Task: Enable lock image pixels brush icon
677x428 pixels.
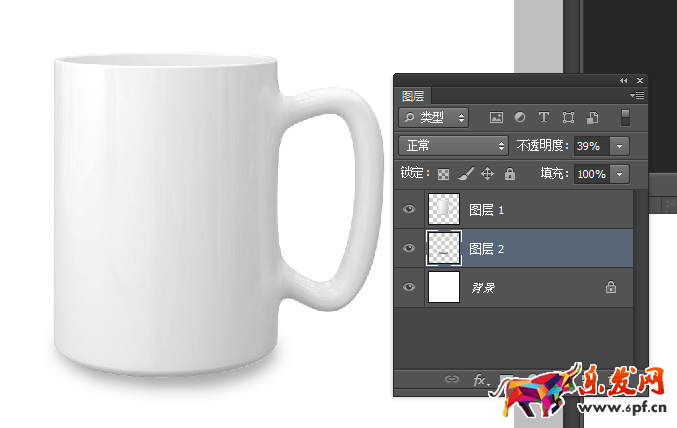Action: click(466, 174)
